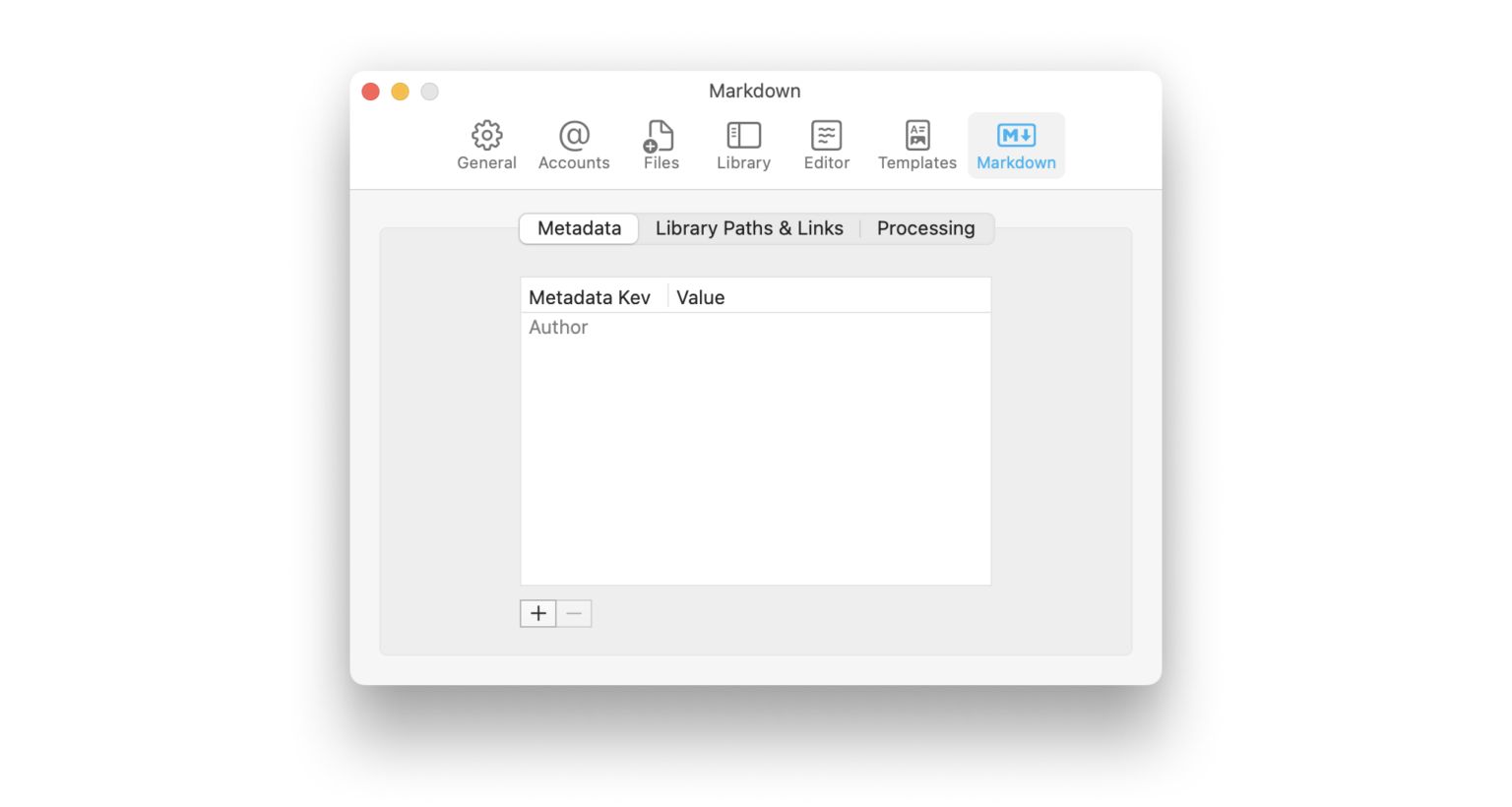This screenshot has height=807, width=1512.
Task: Click the Metadata Key column header
Action: coord(590,296)
